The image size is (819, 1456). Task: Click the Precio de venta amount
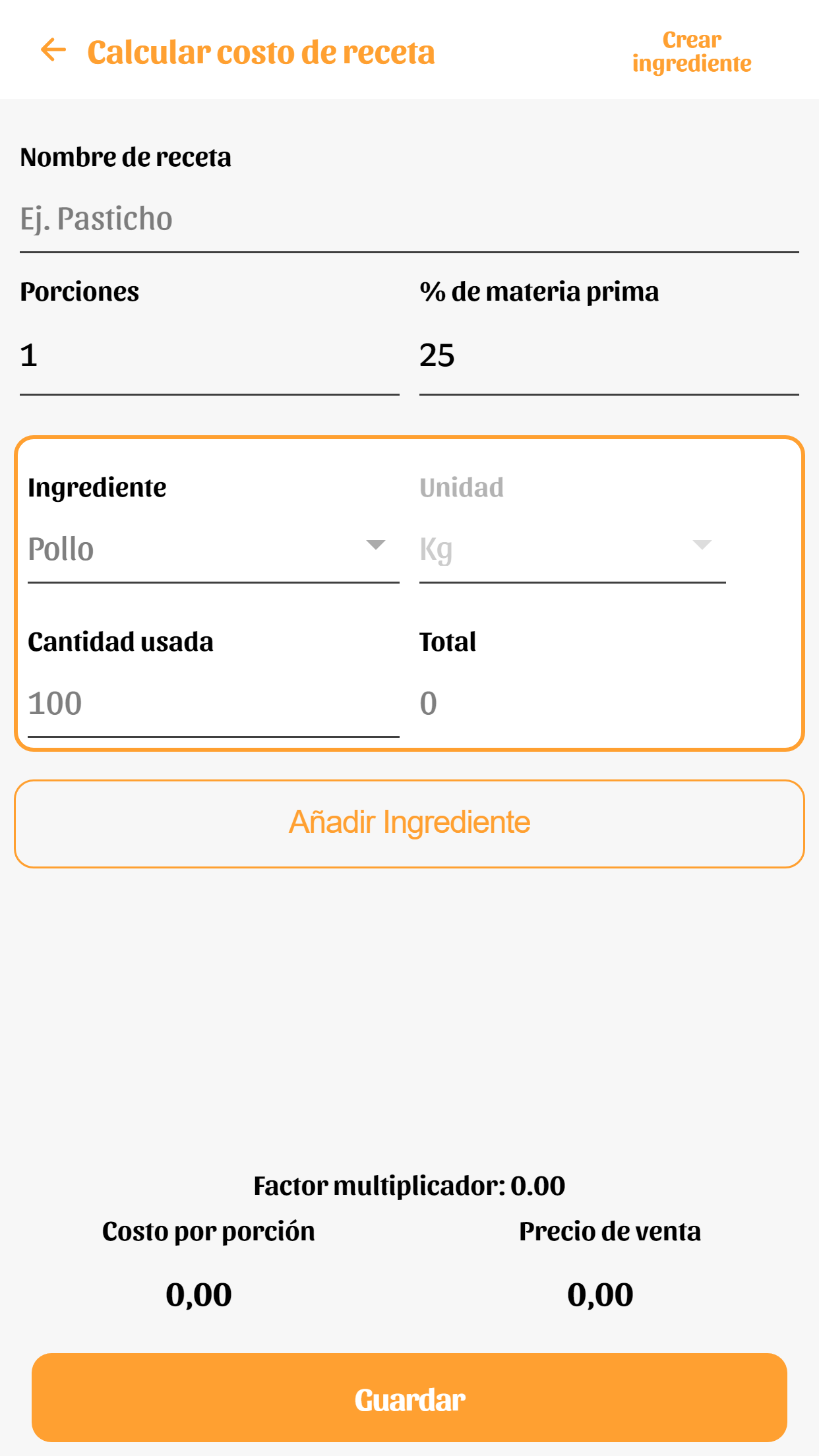pos(600,1294)
